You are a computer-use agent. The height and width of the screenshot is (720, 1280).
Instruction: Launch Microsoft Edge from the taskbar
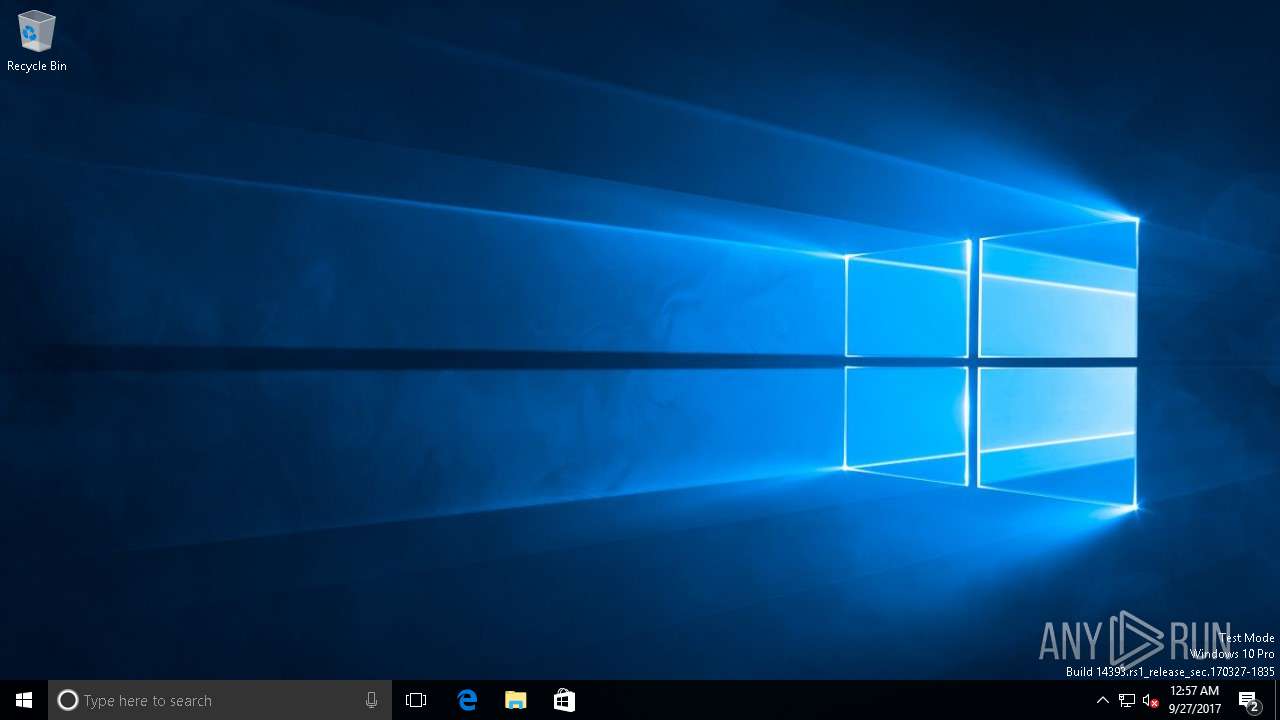[x=467, y=700]
